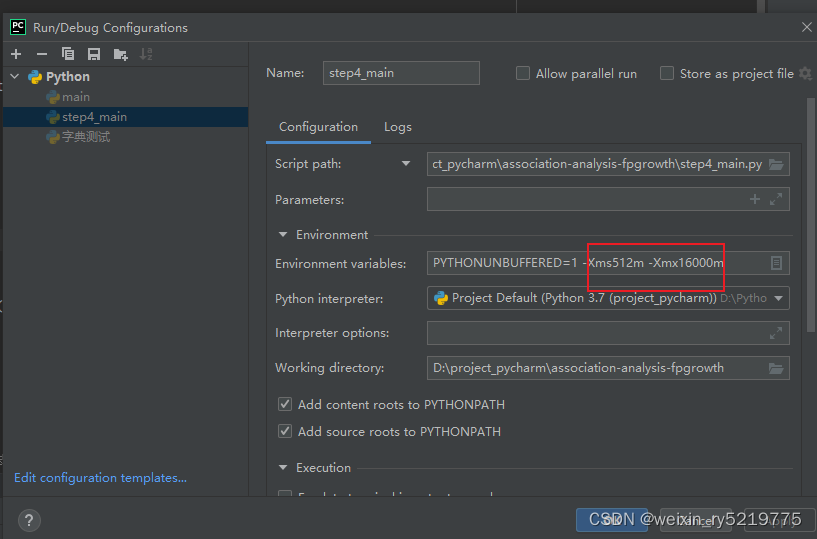Collapse the Python configurations tree node

pos(15,77)
